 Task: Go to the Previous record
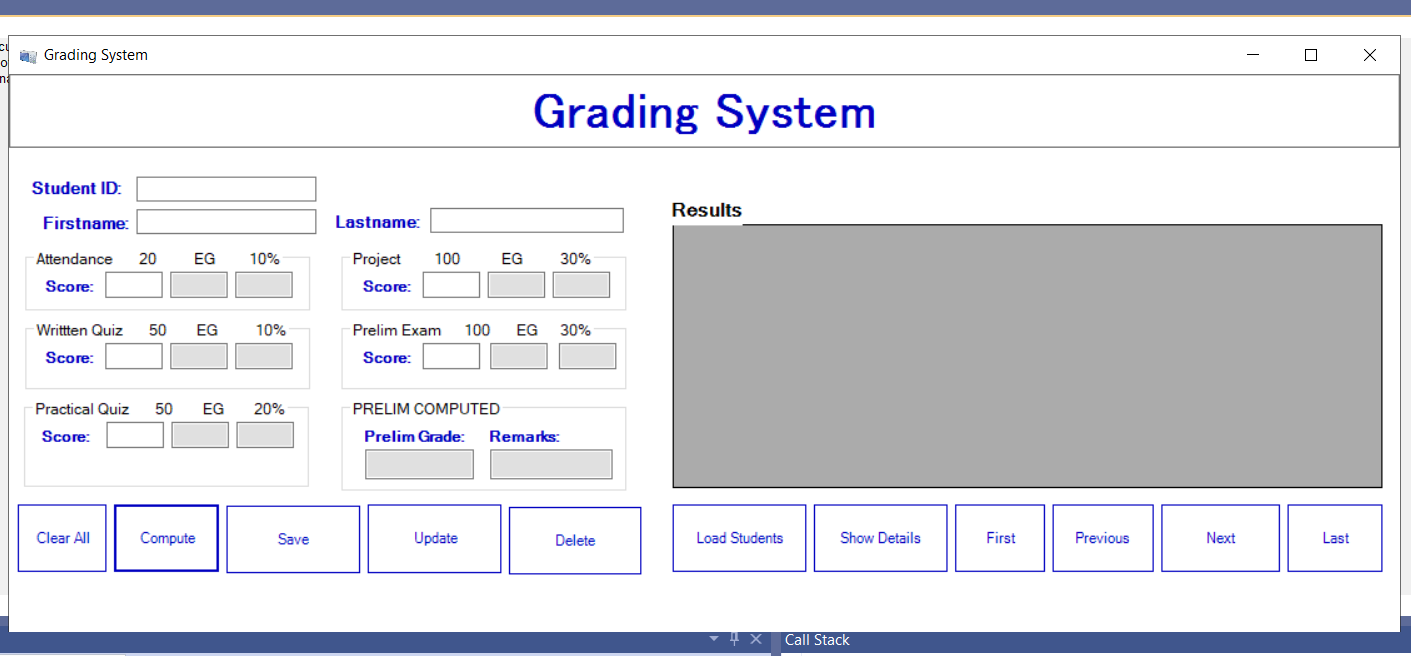(x=1102, y=538)
